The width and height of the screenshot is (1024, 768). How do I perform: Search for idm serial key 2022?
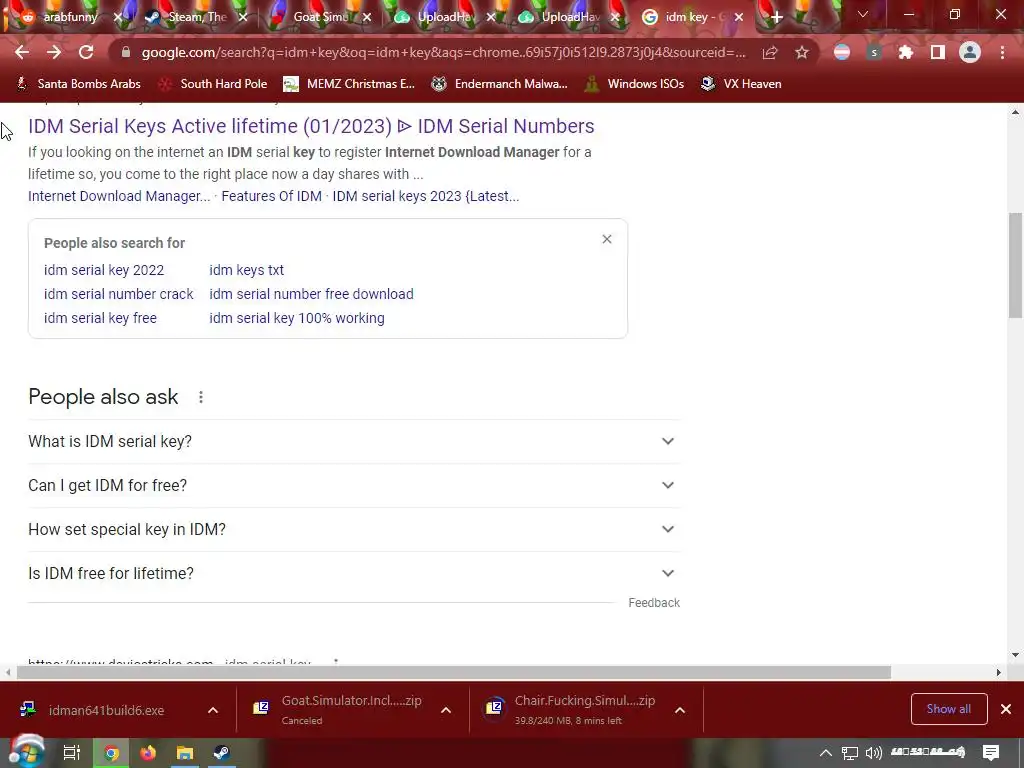(x=104, y=270)
